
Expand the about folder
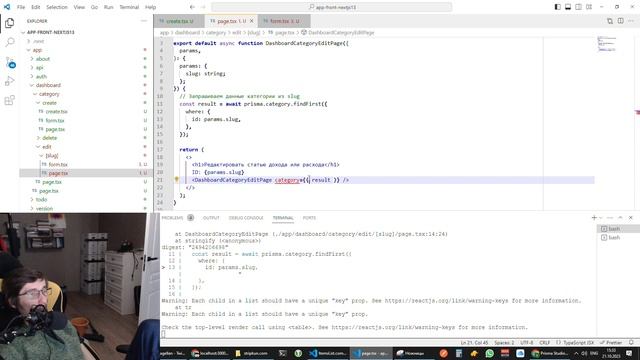click(42, 59)
